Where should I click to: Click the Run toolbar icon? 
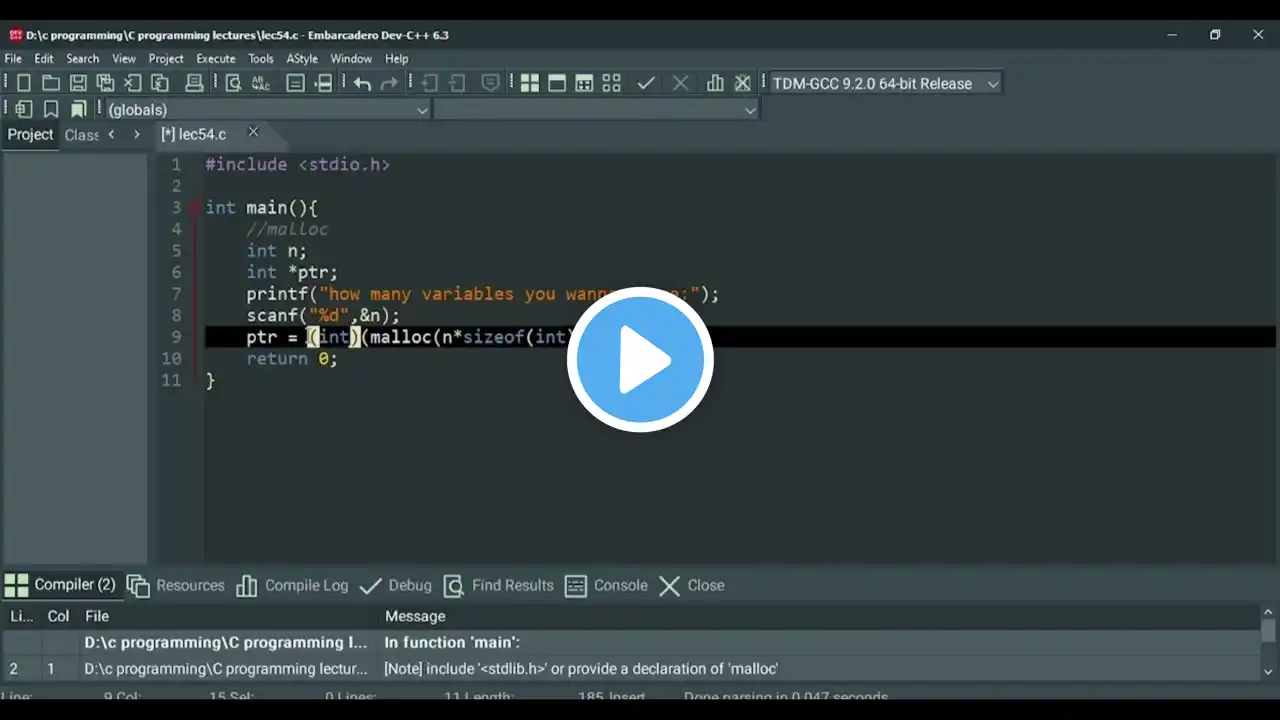(x=557, y=83)
